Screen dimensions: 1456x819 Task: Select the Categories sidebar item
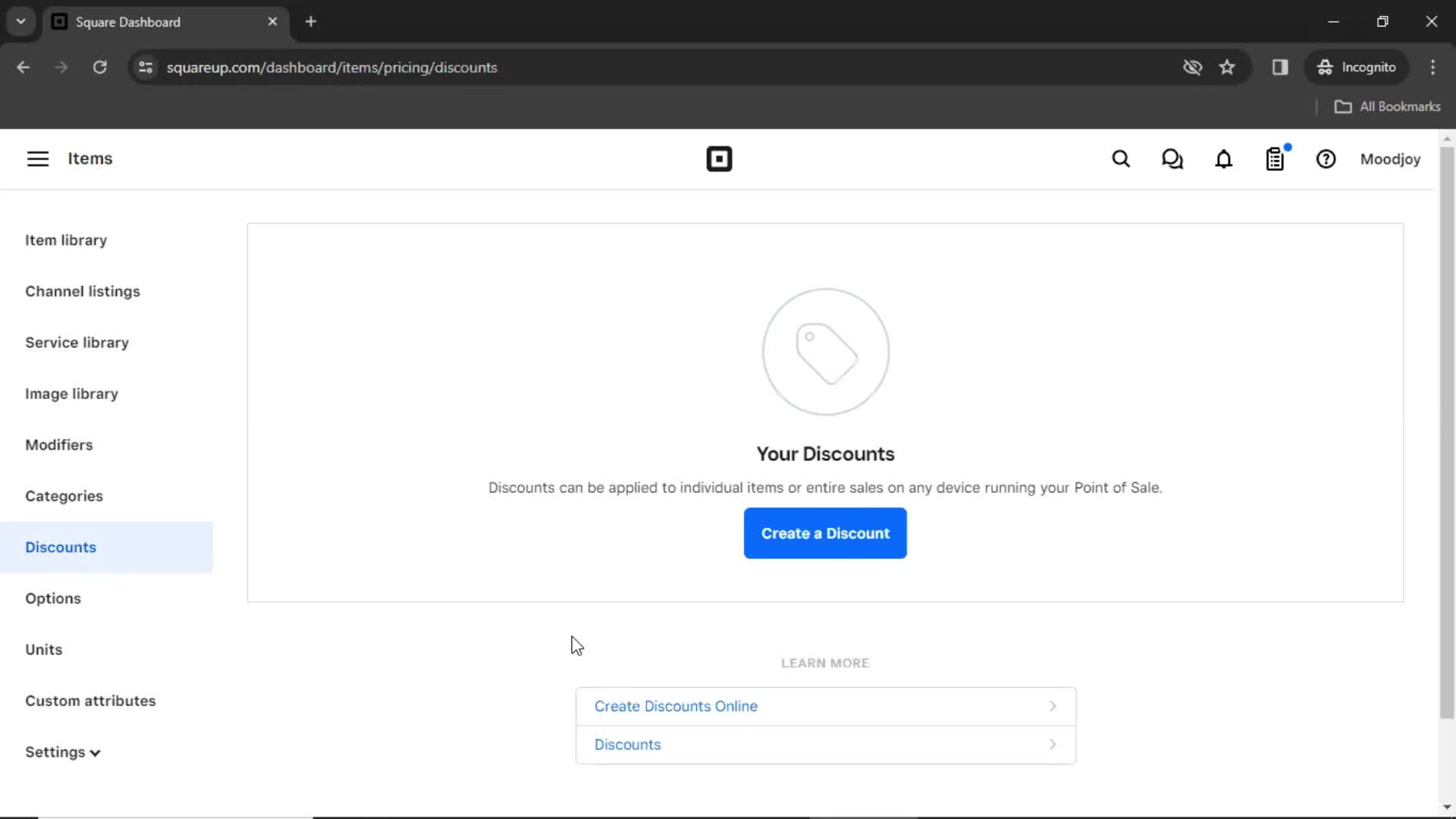point(64,496)
